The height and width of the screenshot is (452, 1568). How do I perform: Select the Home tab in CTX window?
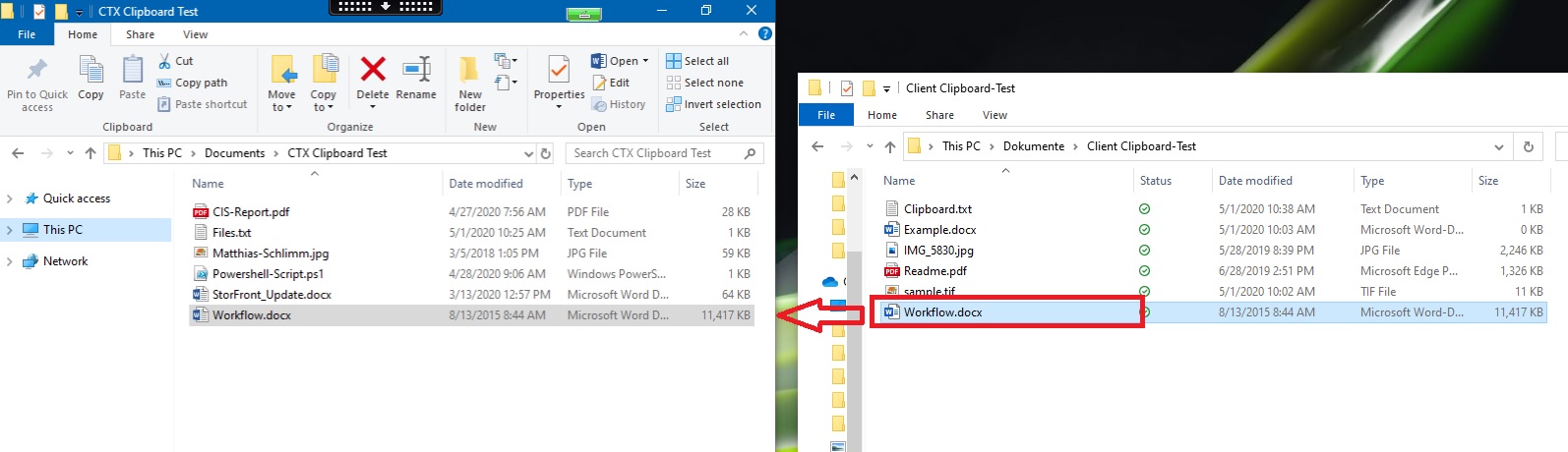point(83,34)
